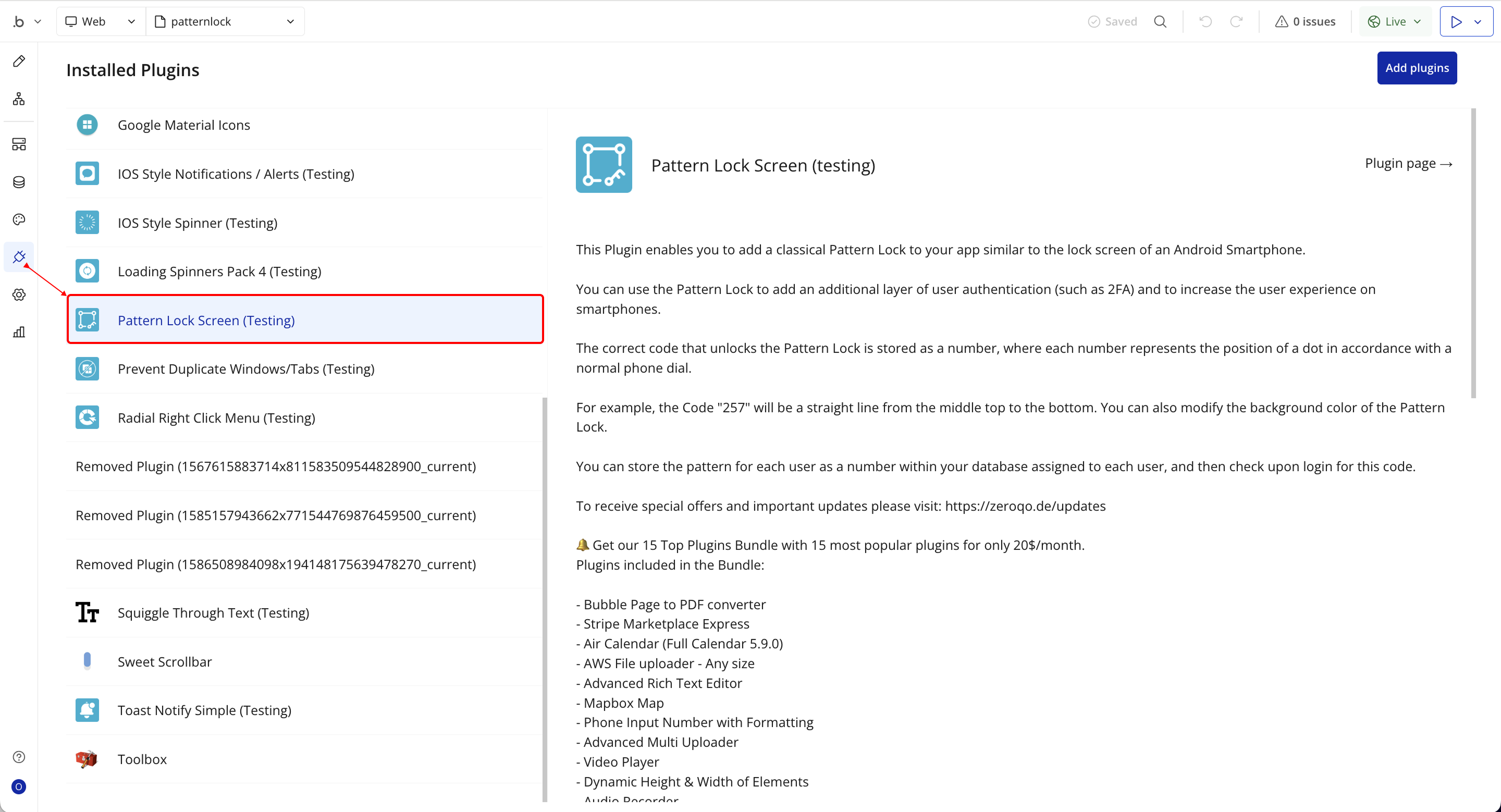
Task: Expand the Web view dropdown
Action: 100,21
